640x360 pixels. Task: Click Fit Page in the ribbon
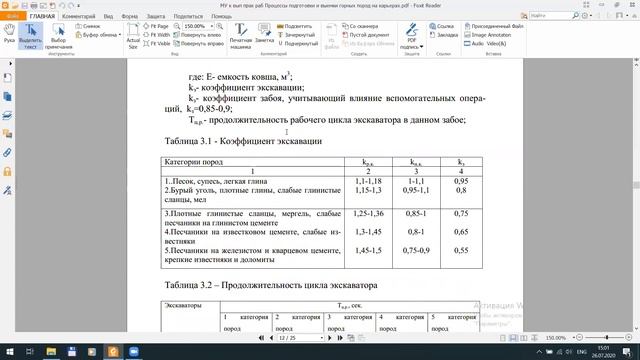[x=156, y=26]
